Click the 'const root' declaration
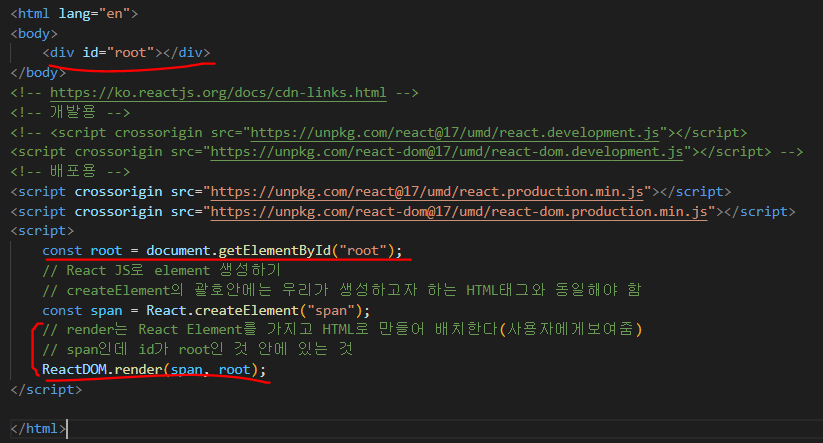The width and height of the screenshot is (823, 443). coord(82,251)
